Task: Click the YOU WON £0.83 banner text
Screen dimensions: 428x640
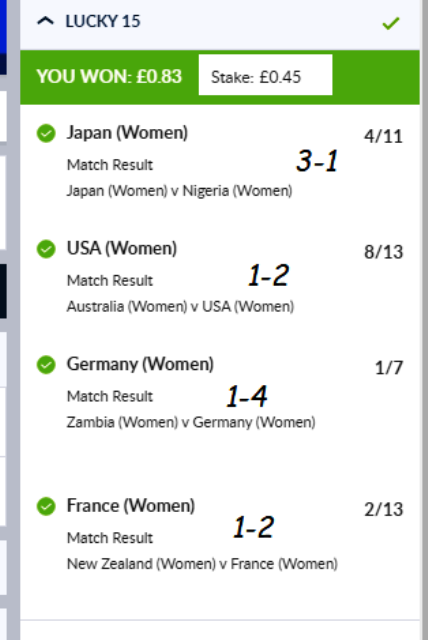Action: click(x=109, y=76)
